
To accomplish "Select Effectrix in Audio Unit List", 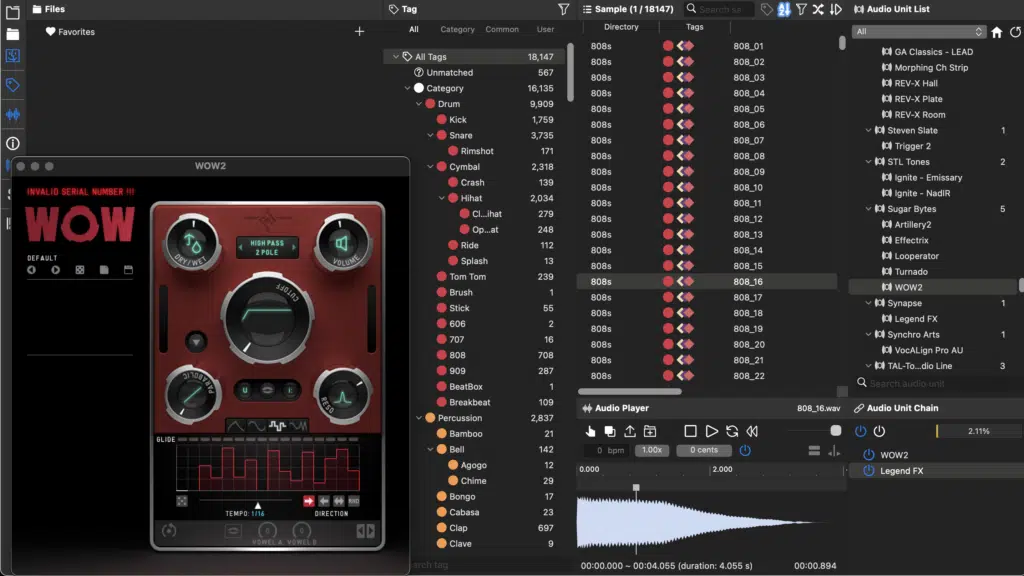I will (911, 240).
